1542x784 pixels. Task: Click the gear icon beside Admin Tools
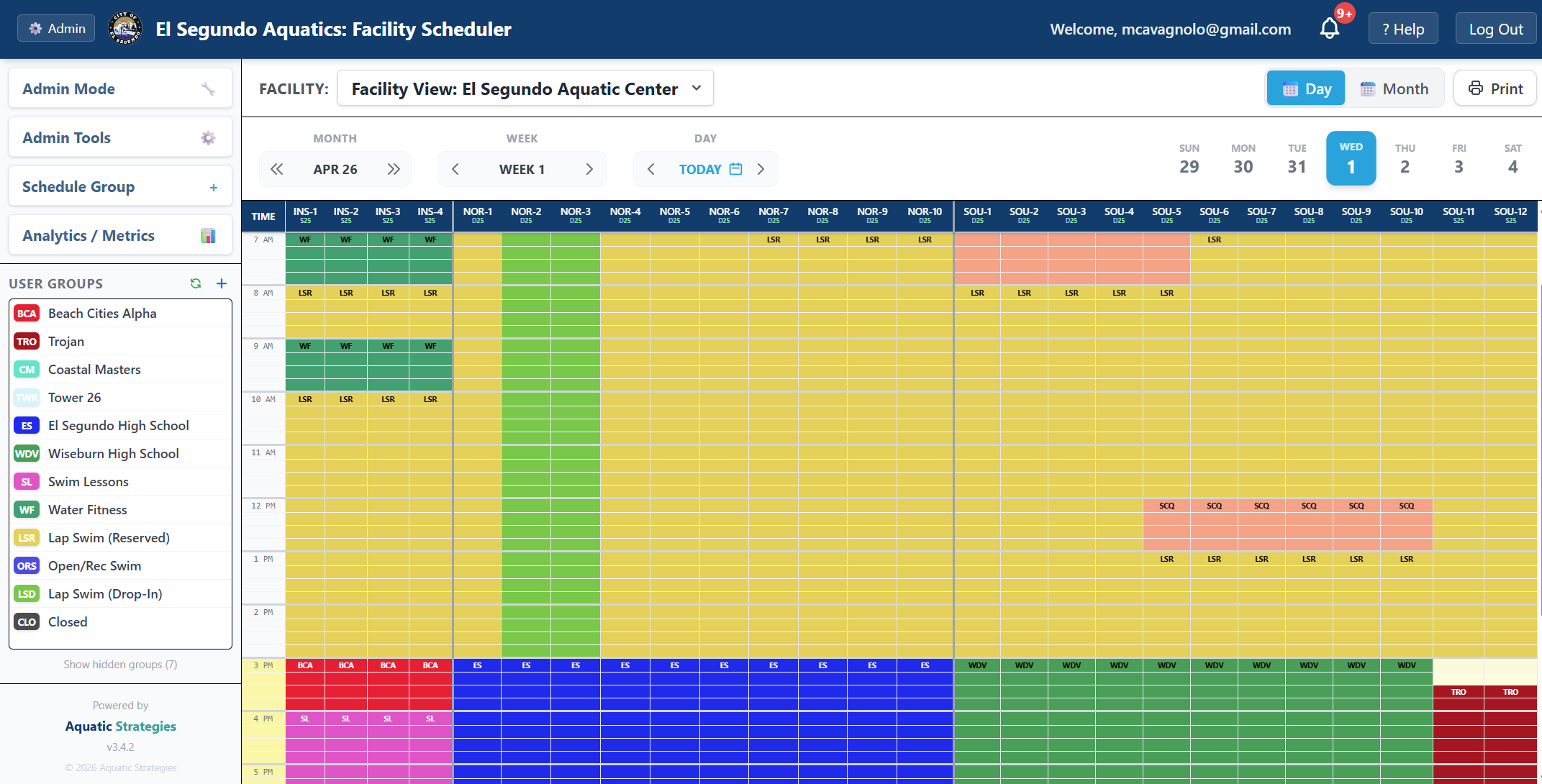pos(208,137)
